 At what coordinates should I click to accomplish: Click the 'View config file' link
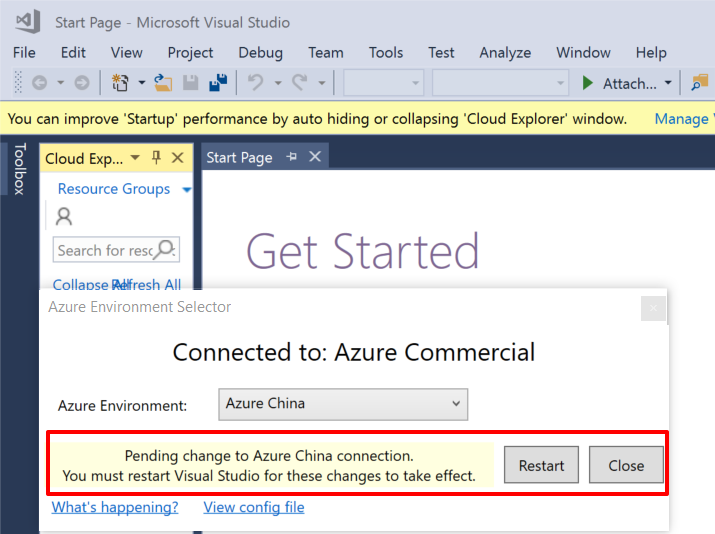pos(254,507)
